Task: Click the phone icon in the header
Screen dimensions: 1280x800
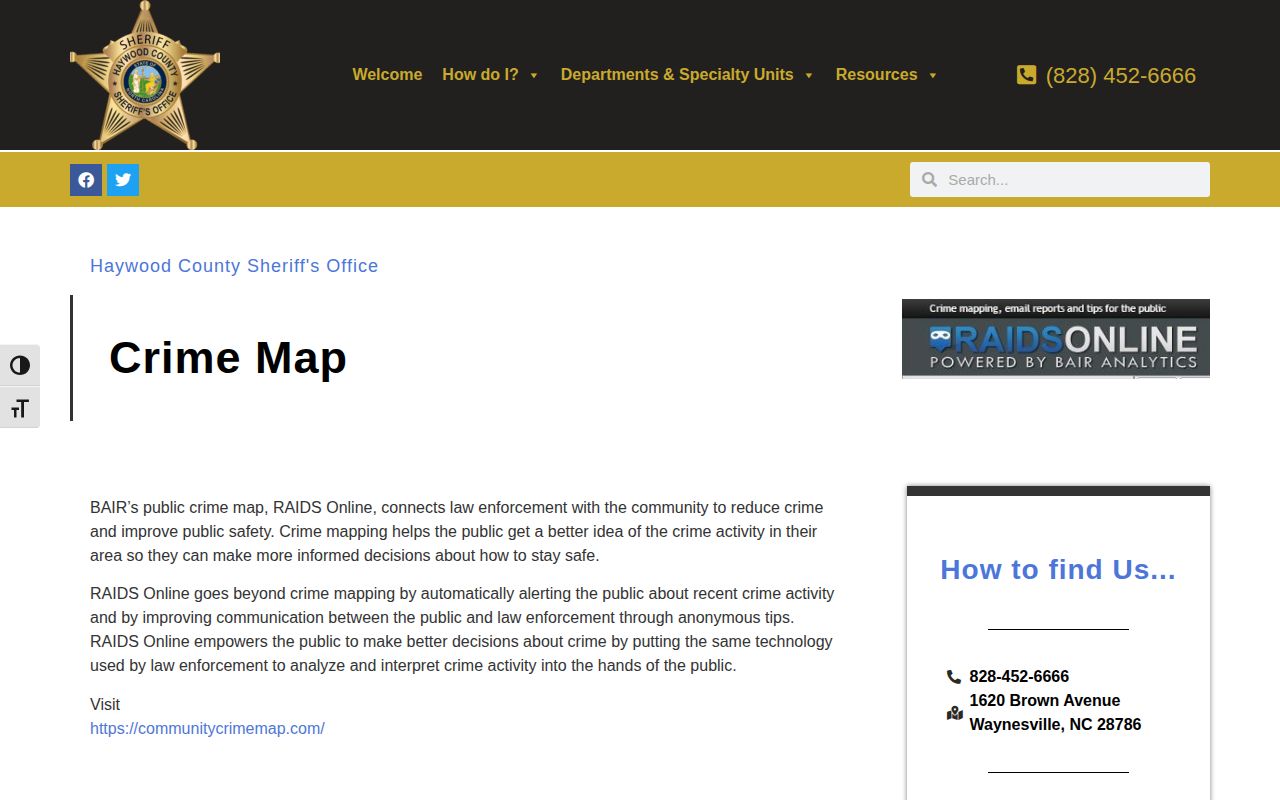Action: [1026, 75]
